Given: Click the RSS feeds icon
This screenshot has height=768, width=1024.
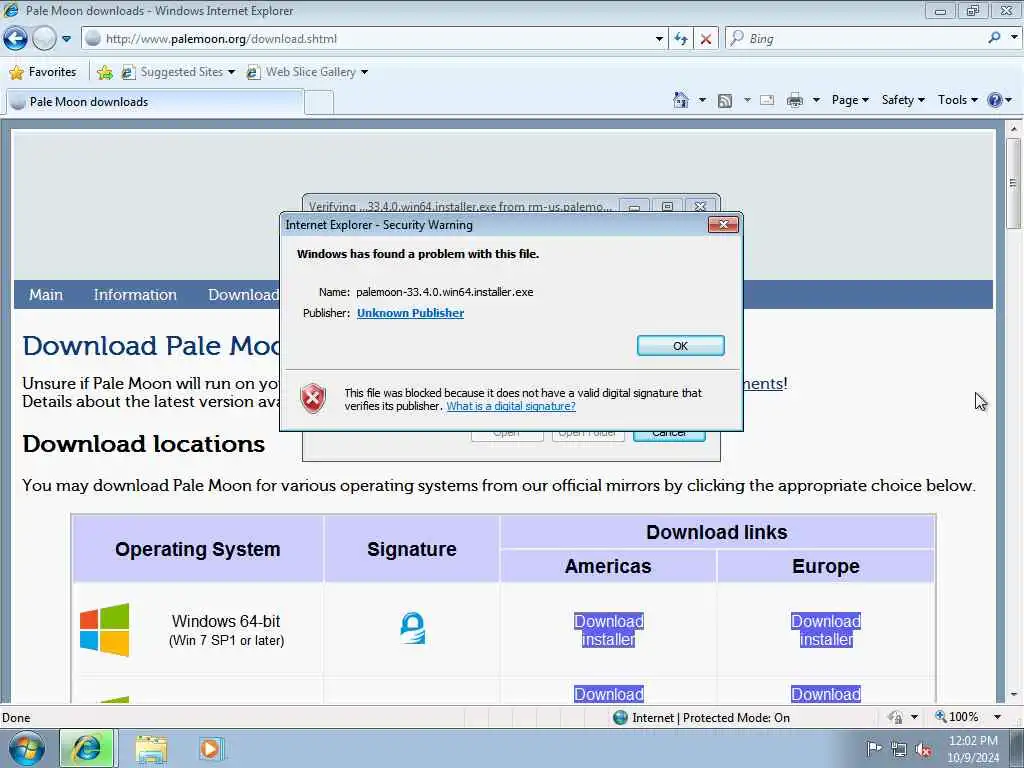Looking at the screenshot, I should [725, 101].
